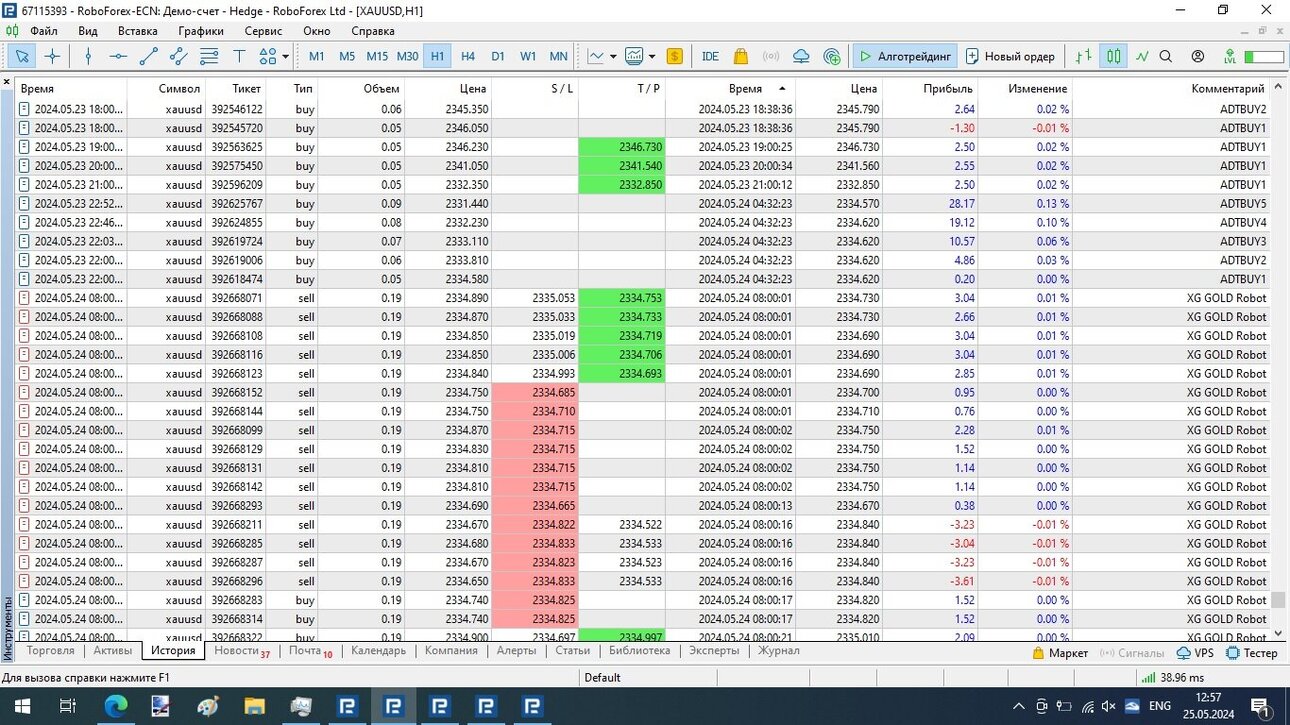
Task: Open the IDE MetaEditor
Action: (710, 56)
